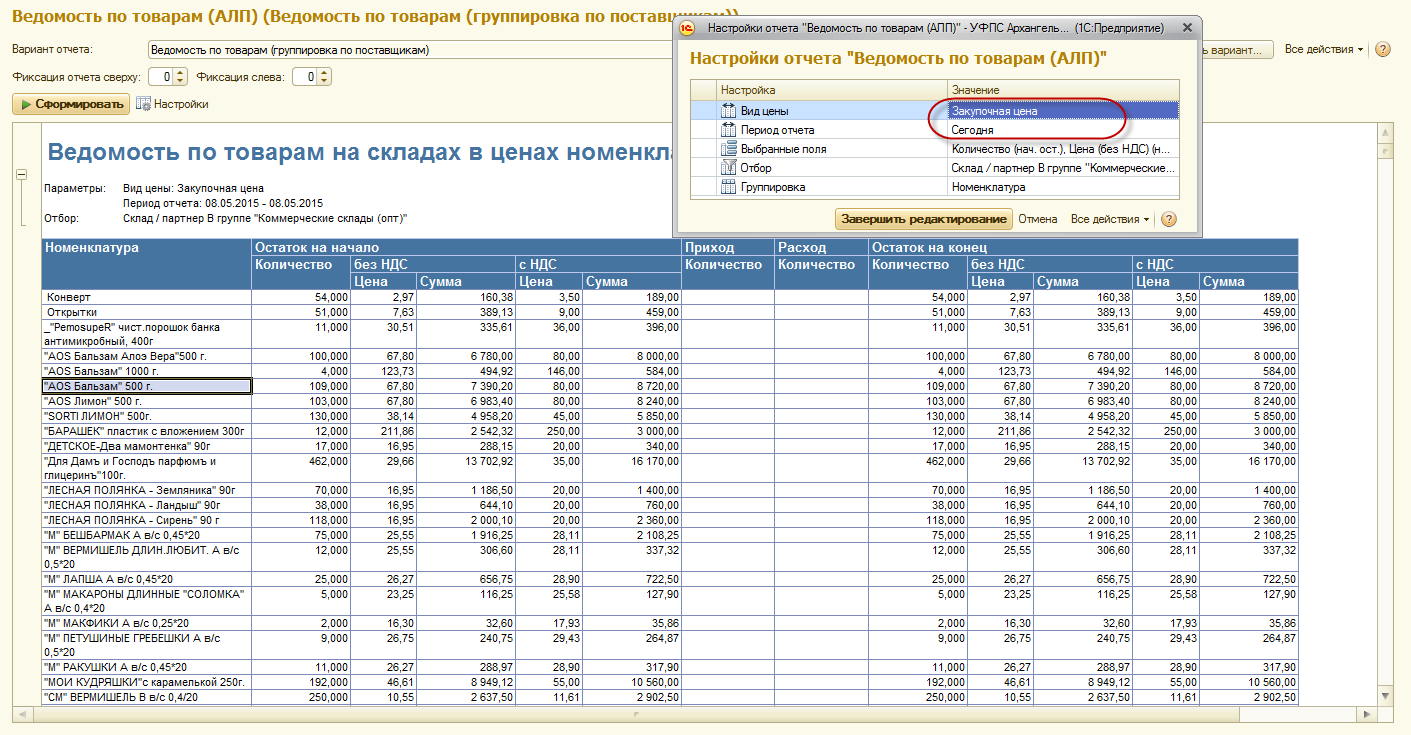Click the Настройка column header in dialog

832,90
